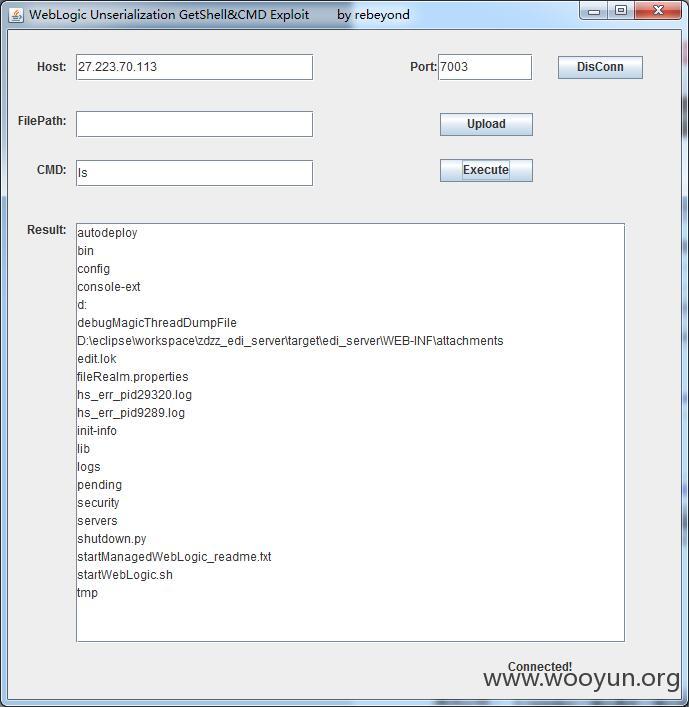The width and height of the screenshot is (689, 707).
Task: Select 'debugMagicThreadDumpFile' in Result output
Action: [157, 323]
